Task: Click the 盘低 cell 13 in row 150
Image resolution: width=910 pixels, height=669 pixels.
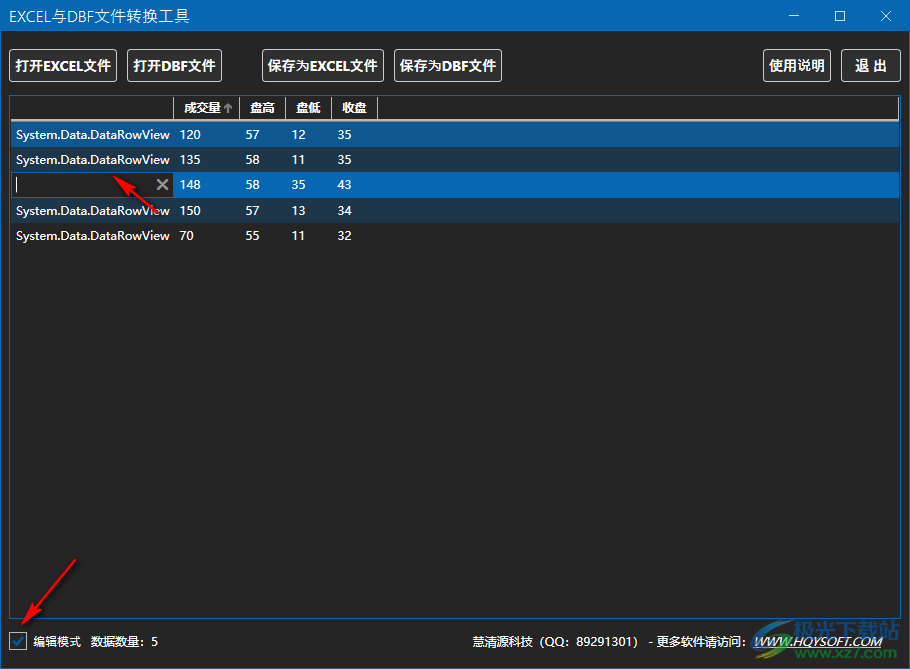Action: [298, 211]
